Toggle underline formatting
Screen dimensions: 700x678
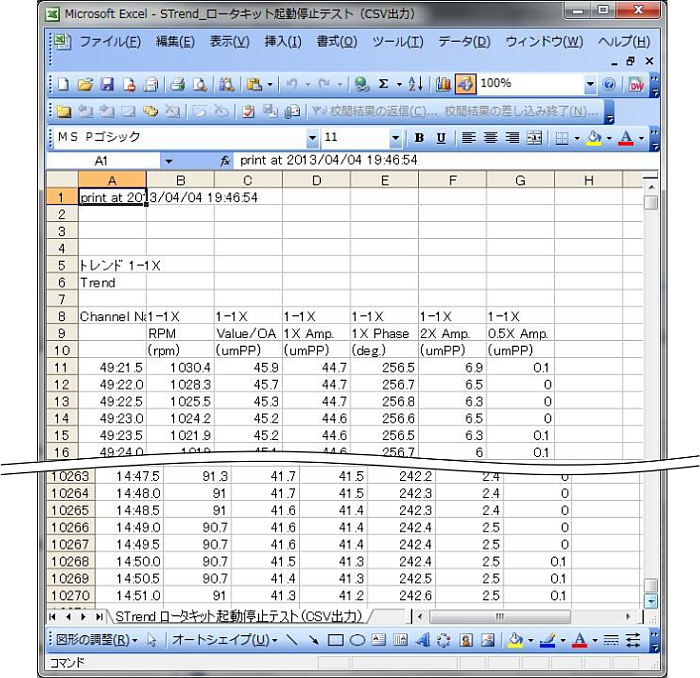441,138
